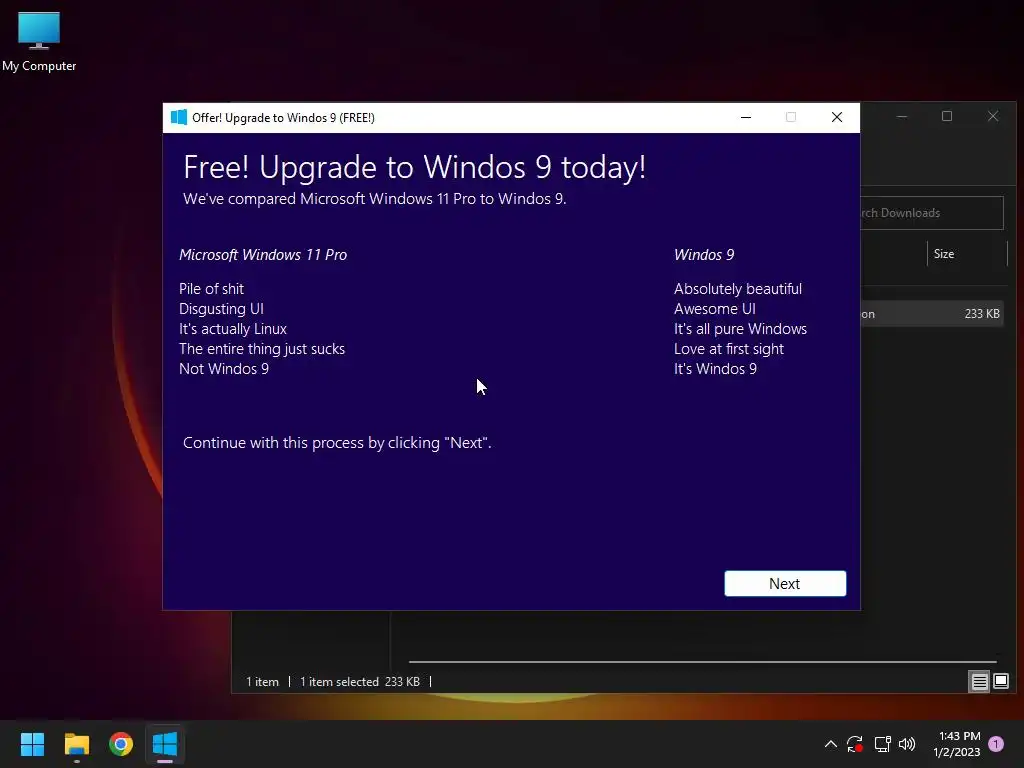1024x768 pixels.
Task: Click the 'Free! Upgrade to Windos 9 today!' heading
Action: (x=415, y=168)
